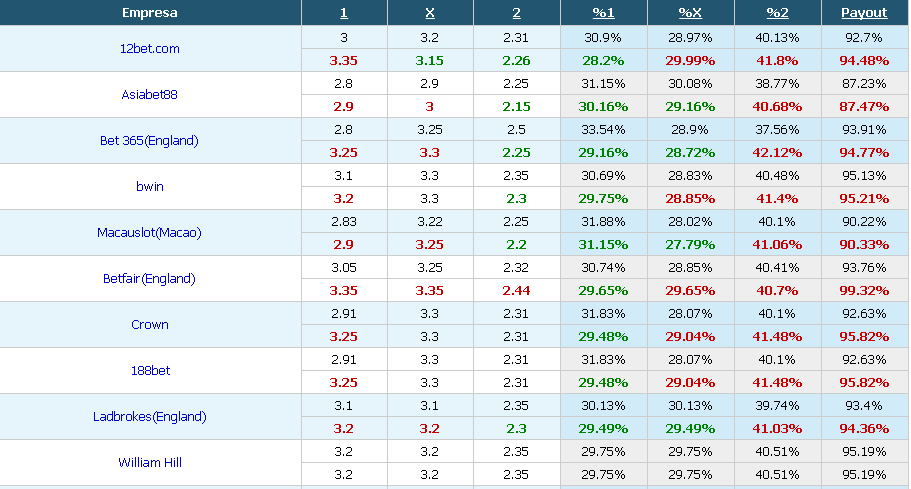The width and height of the screenshot is (911, 489).
Task: Open the Betfair(England) link
Action: 149,278
